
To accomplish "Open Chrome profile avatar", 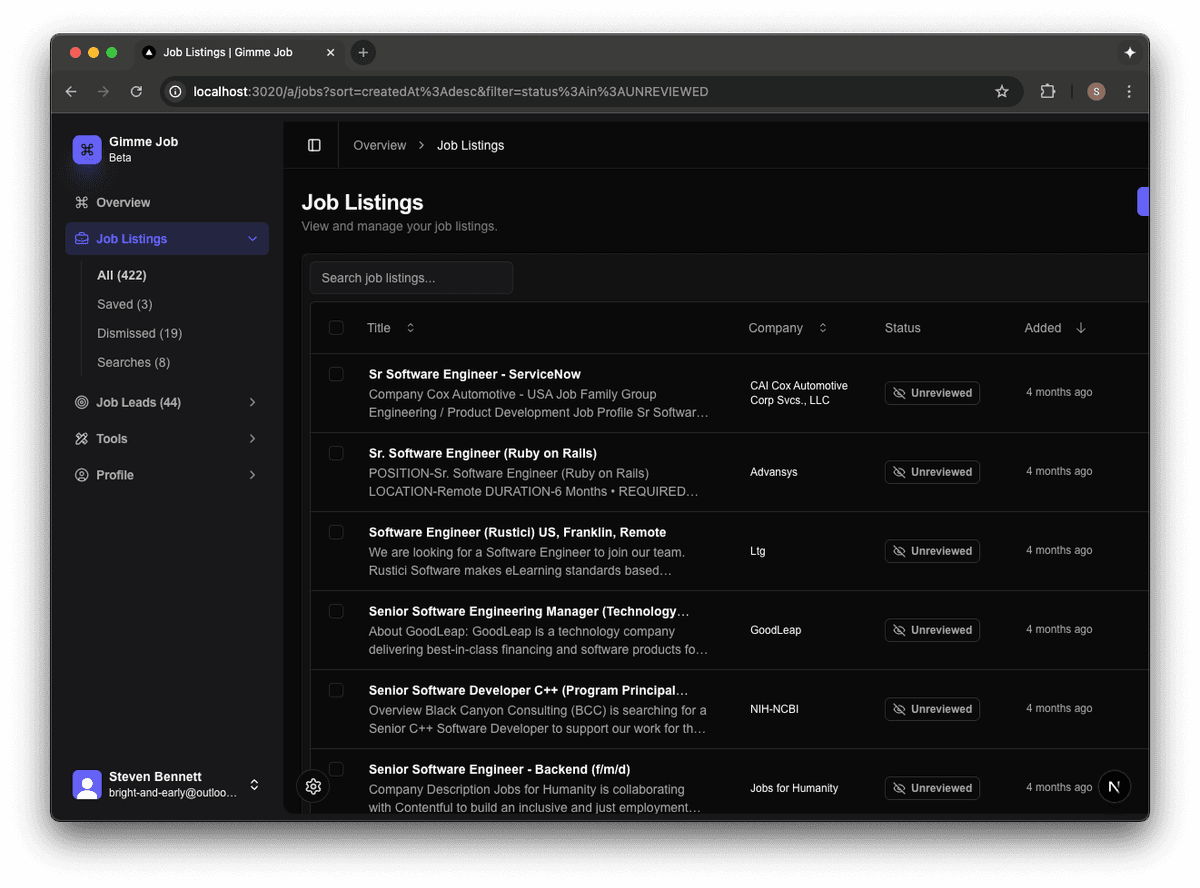I will coord(1096,92).
